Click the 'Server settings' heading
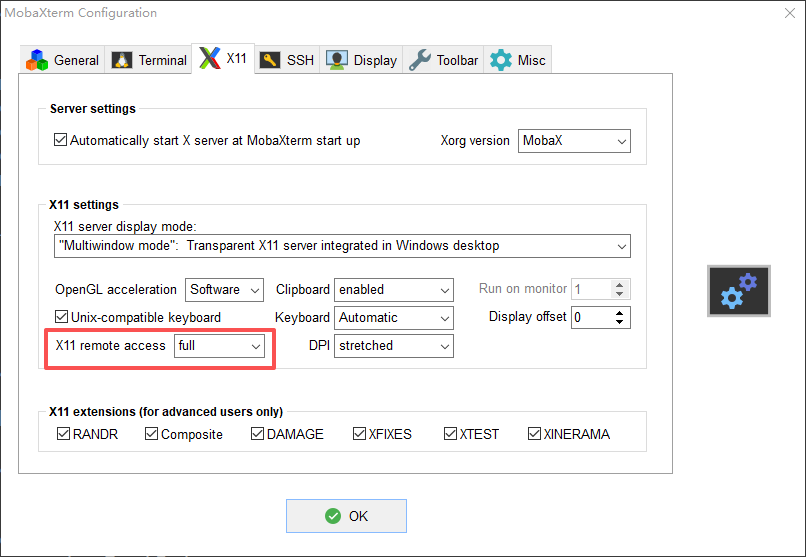This screenshot has width=806, height=557. click(x=93, y=108)
